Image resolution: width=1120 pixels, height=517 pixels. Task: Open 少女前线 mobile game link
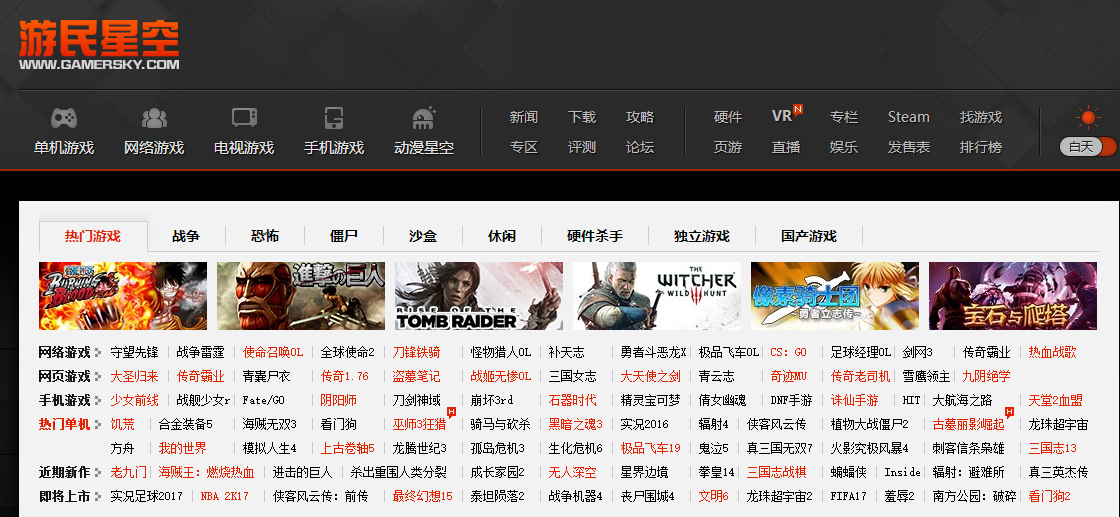134,400
